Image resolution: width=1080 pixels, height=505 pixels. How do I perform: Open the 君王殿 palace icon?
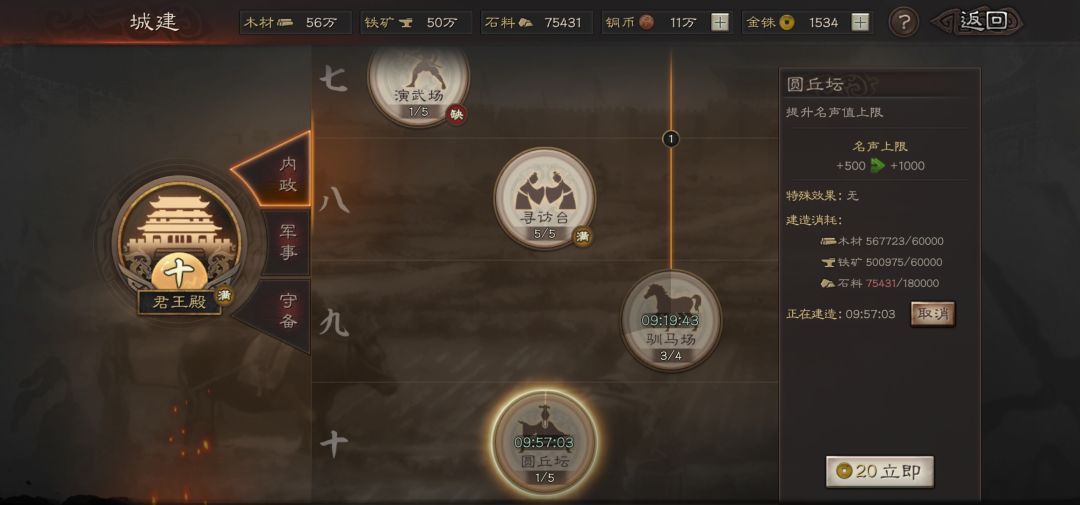[x=179, y=243]
